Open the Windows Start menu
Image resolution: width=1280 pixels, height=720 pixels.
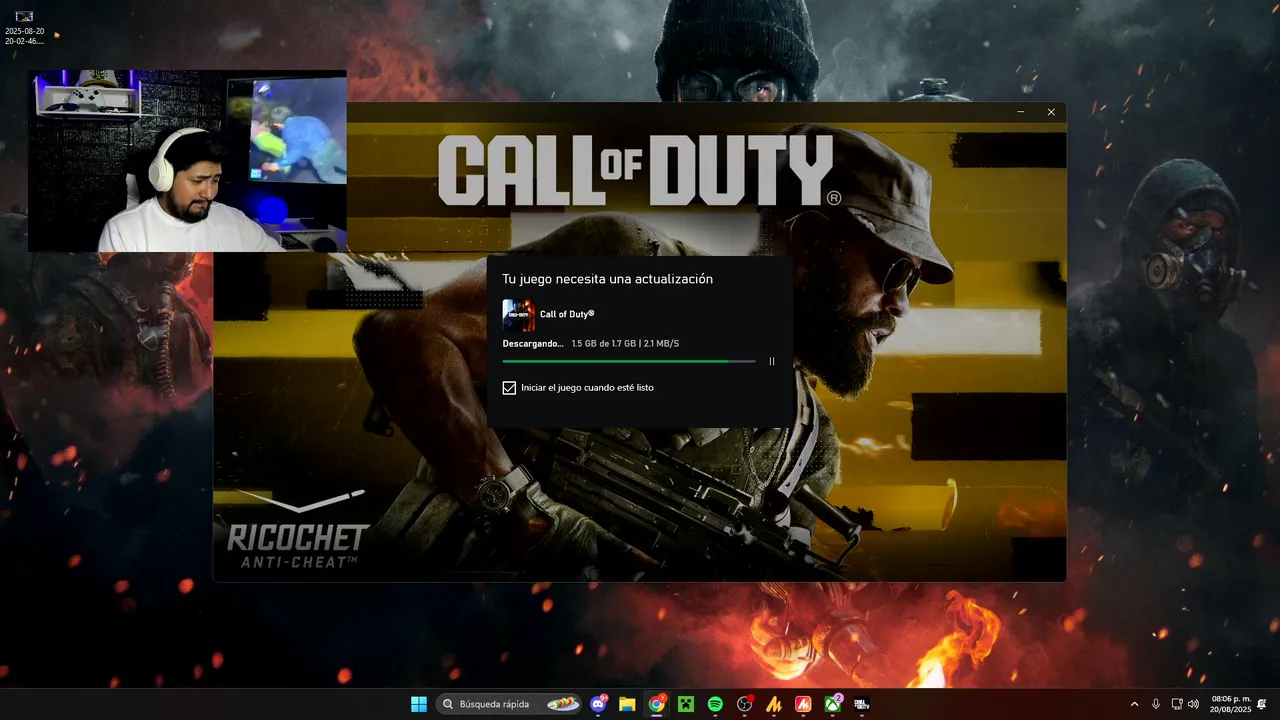419,704
